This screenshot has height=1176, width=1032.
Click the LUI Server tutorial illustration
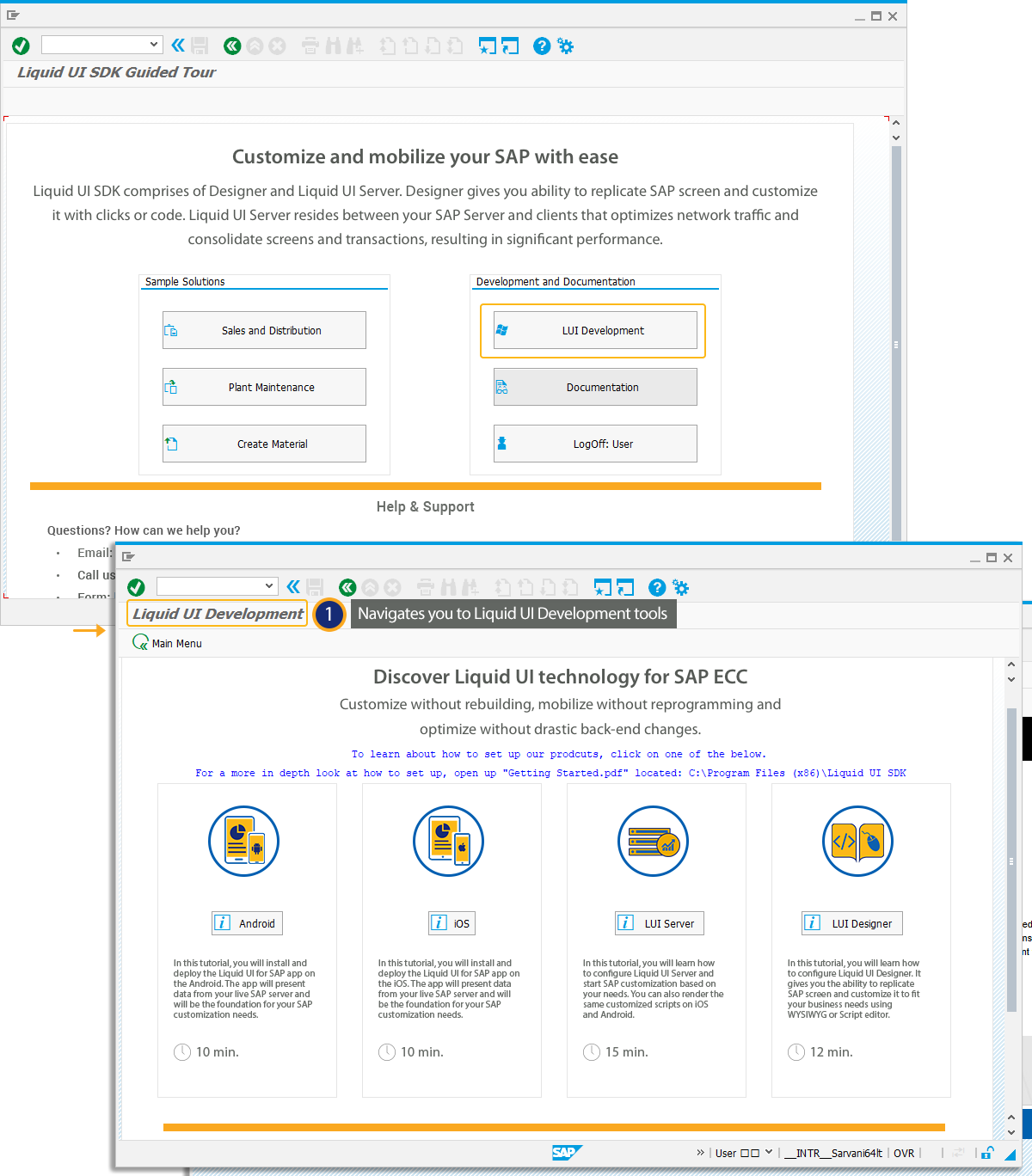point(654,841)
